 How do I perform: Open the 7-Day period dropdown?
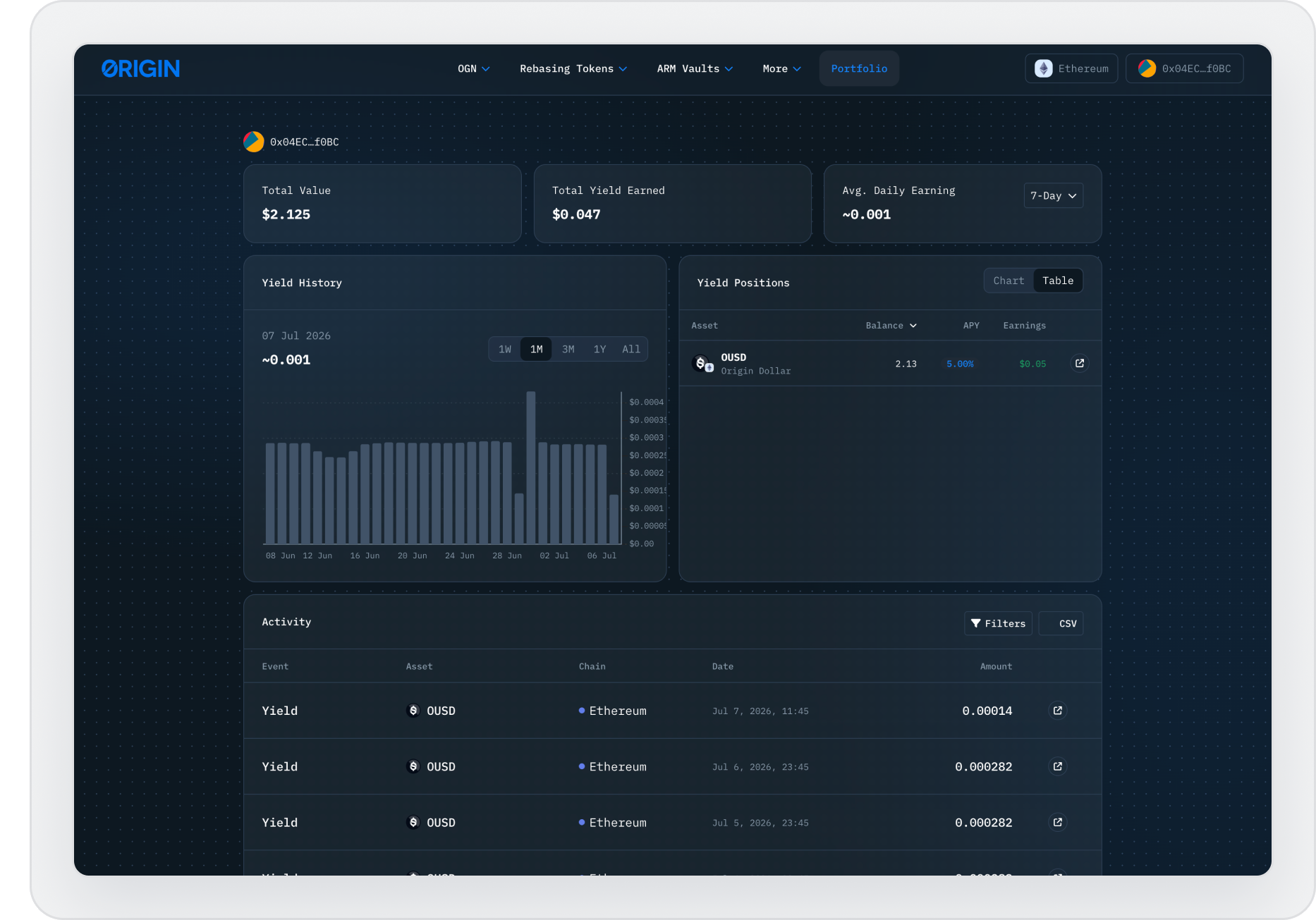pos(1053,195)
